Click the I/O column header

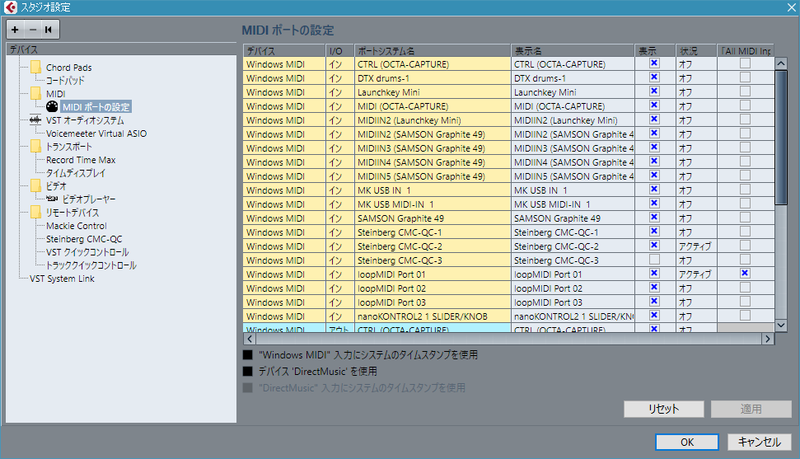(x=340, y=50)
